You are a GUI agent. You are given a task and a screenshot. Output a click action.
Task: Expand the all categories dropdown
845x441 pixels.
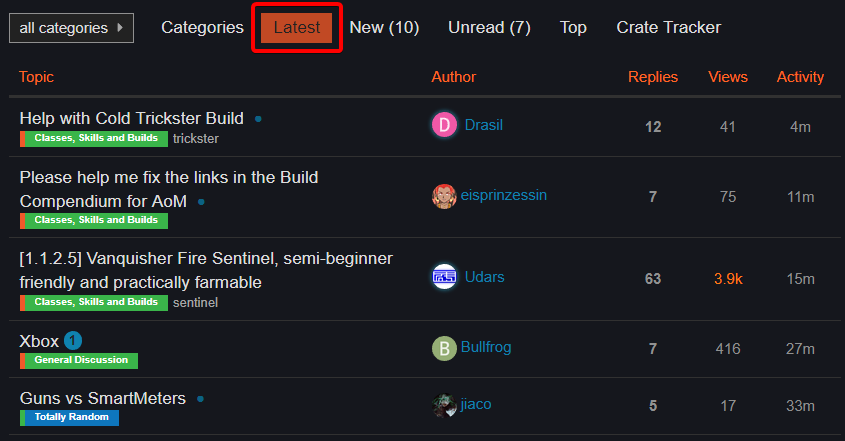click(x=71, y=28)
